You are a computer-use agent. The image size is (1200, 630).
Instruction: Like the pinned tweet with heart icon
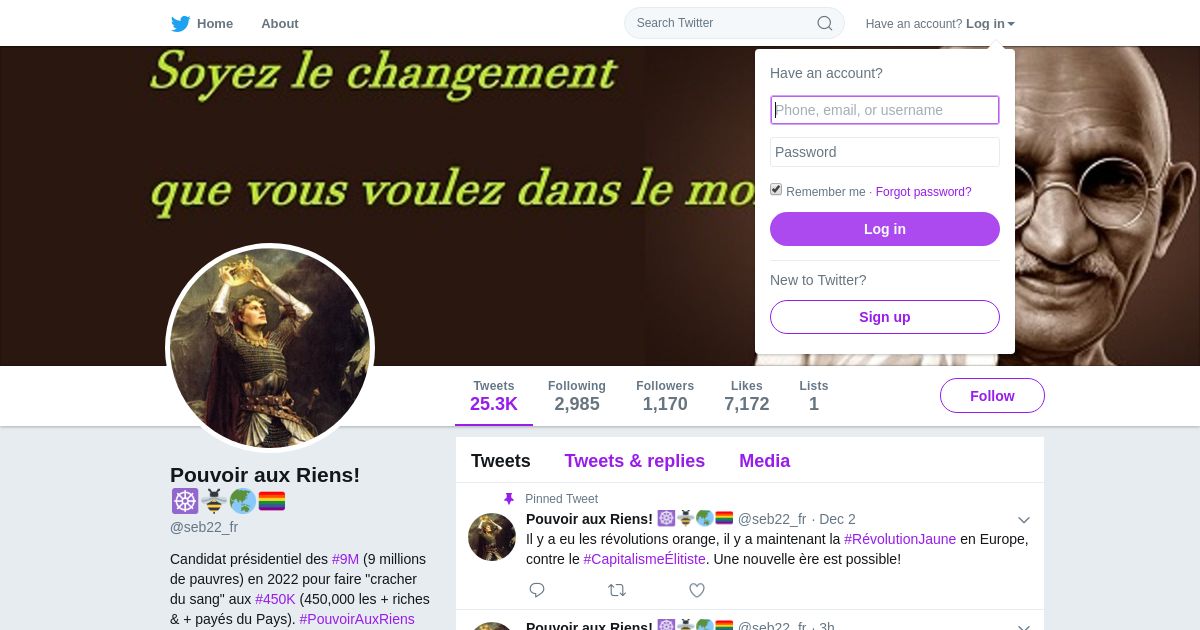click(697, 590)
